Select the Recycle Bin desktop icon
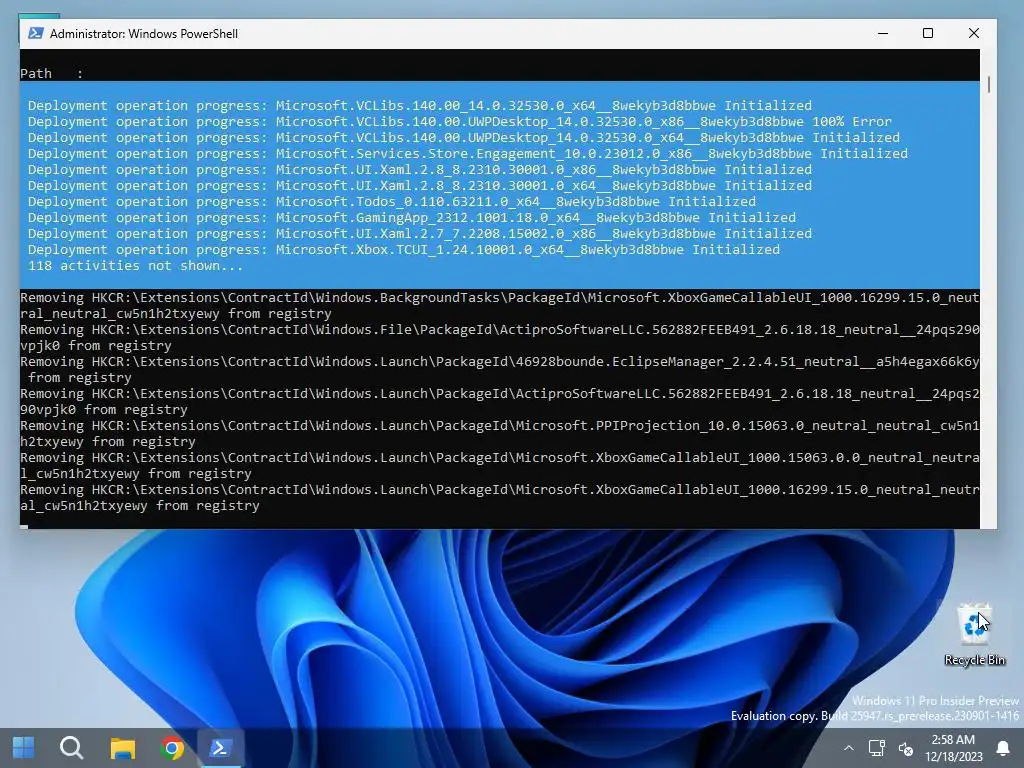1024x768 pixels. (x=974, y=635)
